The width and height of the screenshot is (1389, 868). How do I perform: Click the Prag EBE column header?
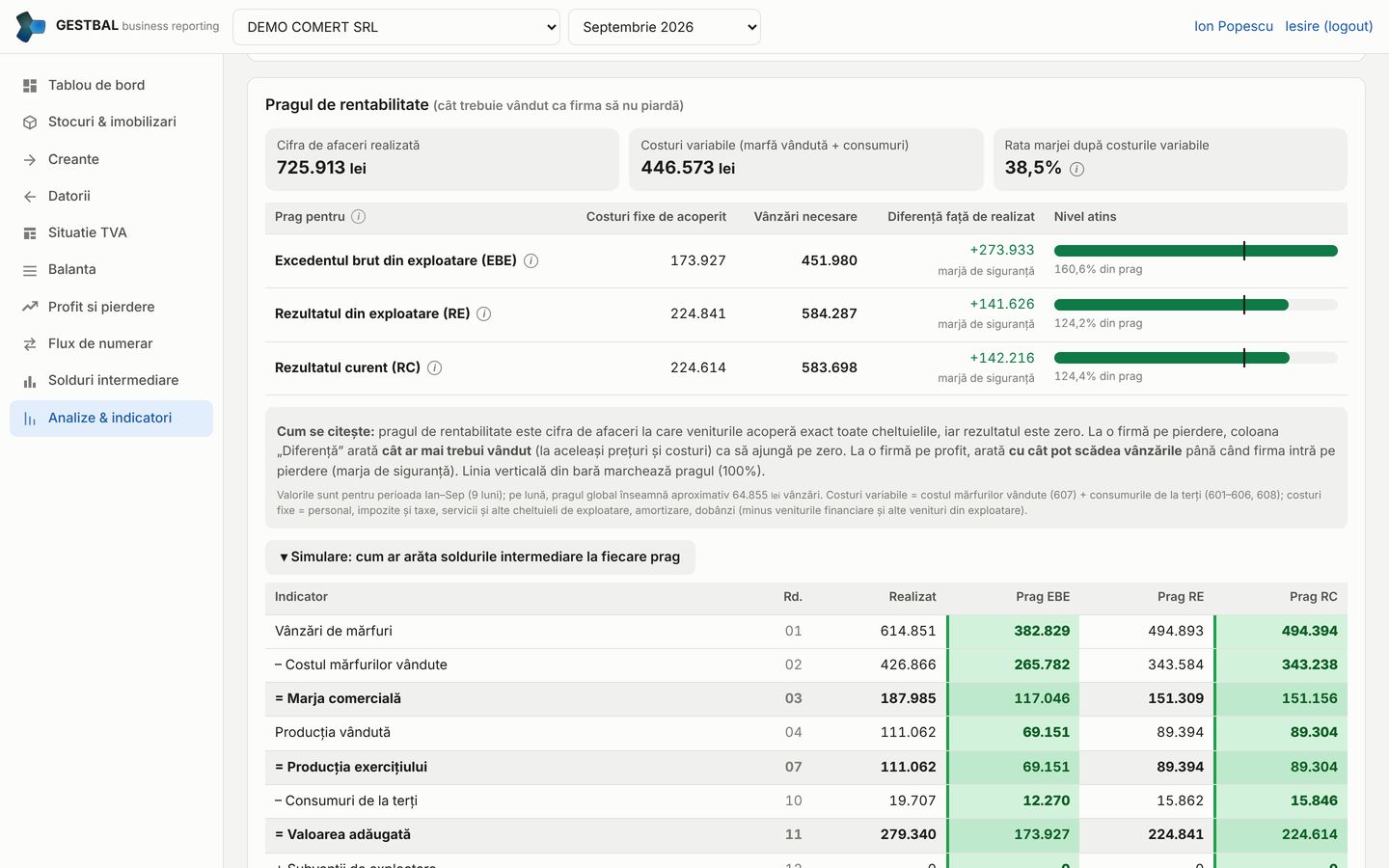click(1043, 597)
